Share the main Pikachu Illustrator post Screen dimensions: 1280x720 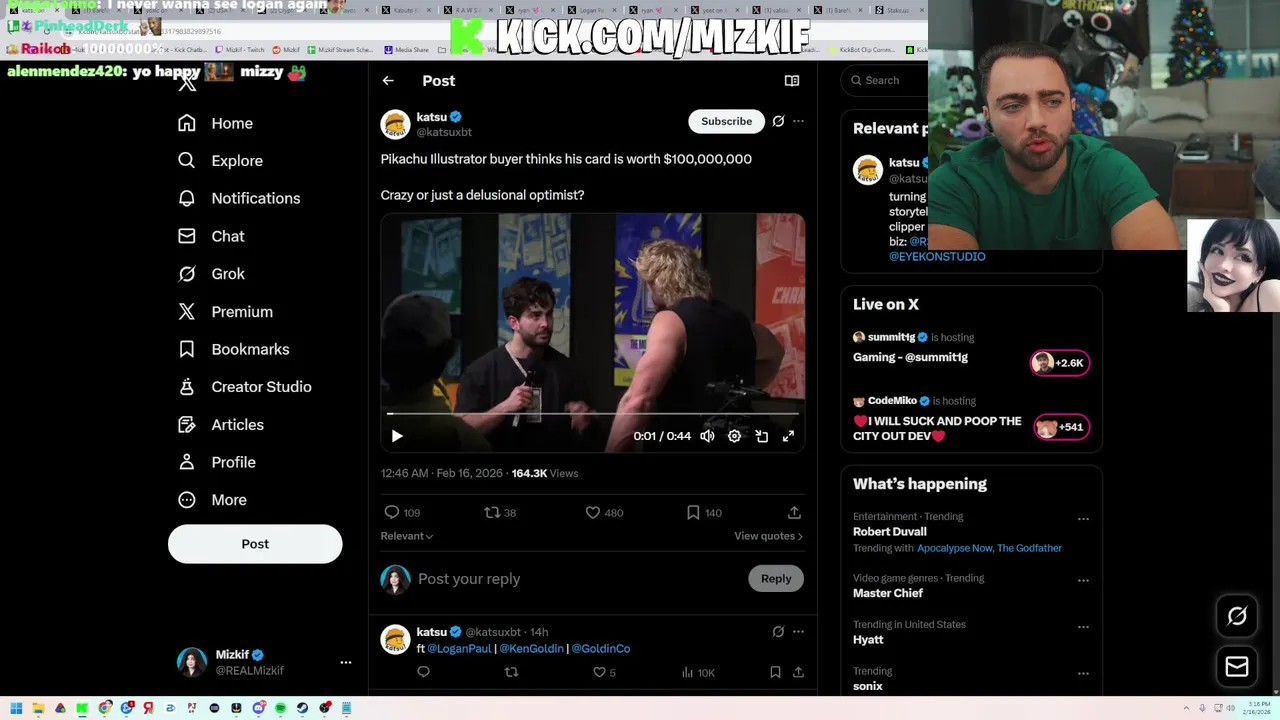tap(794, 512)
